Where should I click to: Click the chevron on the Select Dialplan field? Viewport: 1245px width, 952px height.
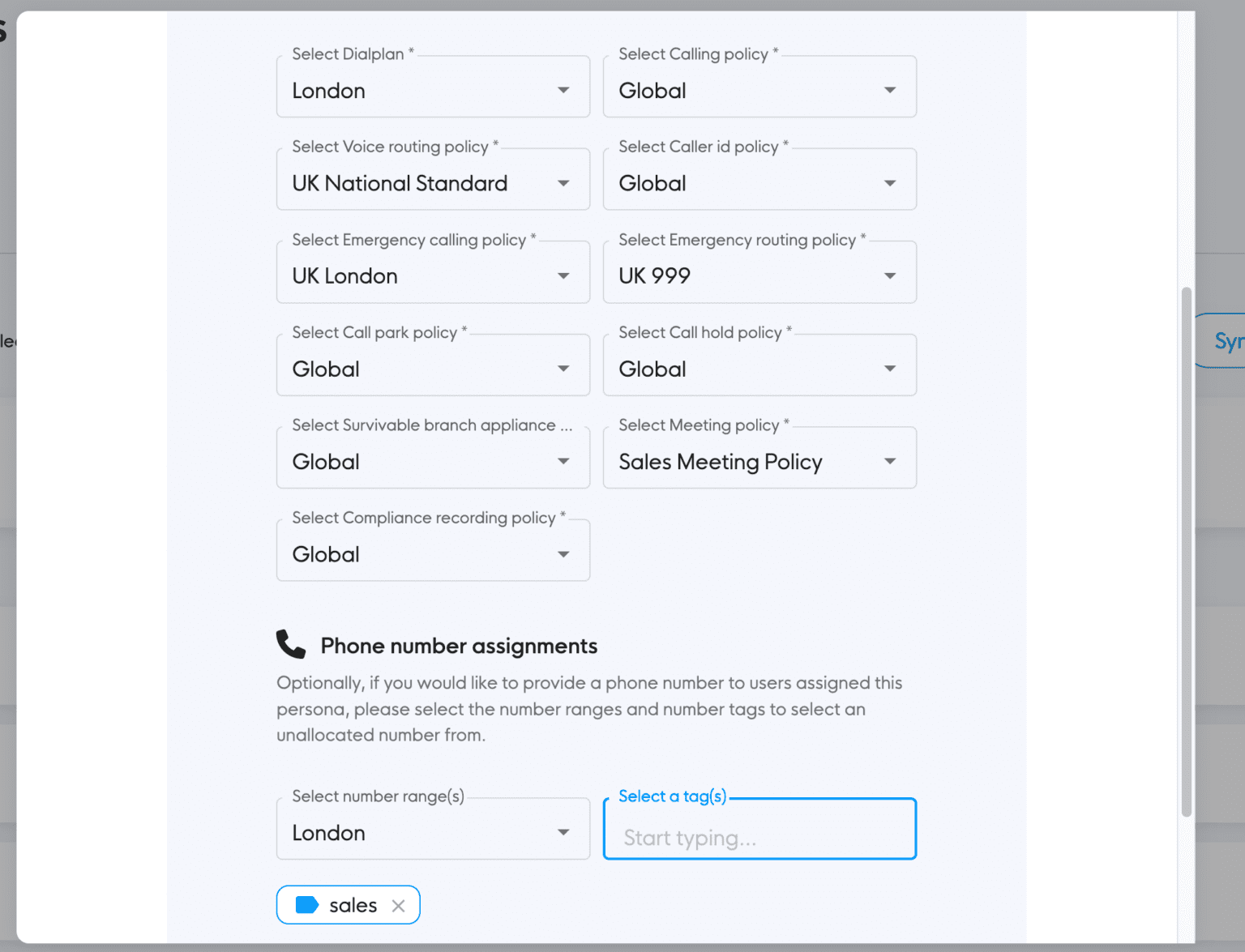pos(563,90)
